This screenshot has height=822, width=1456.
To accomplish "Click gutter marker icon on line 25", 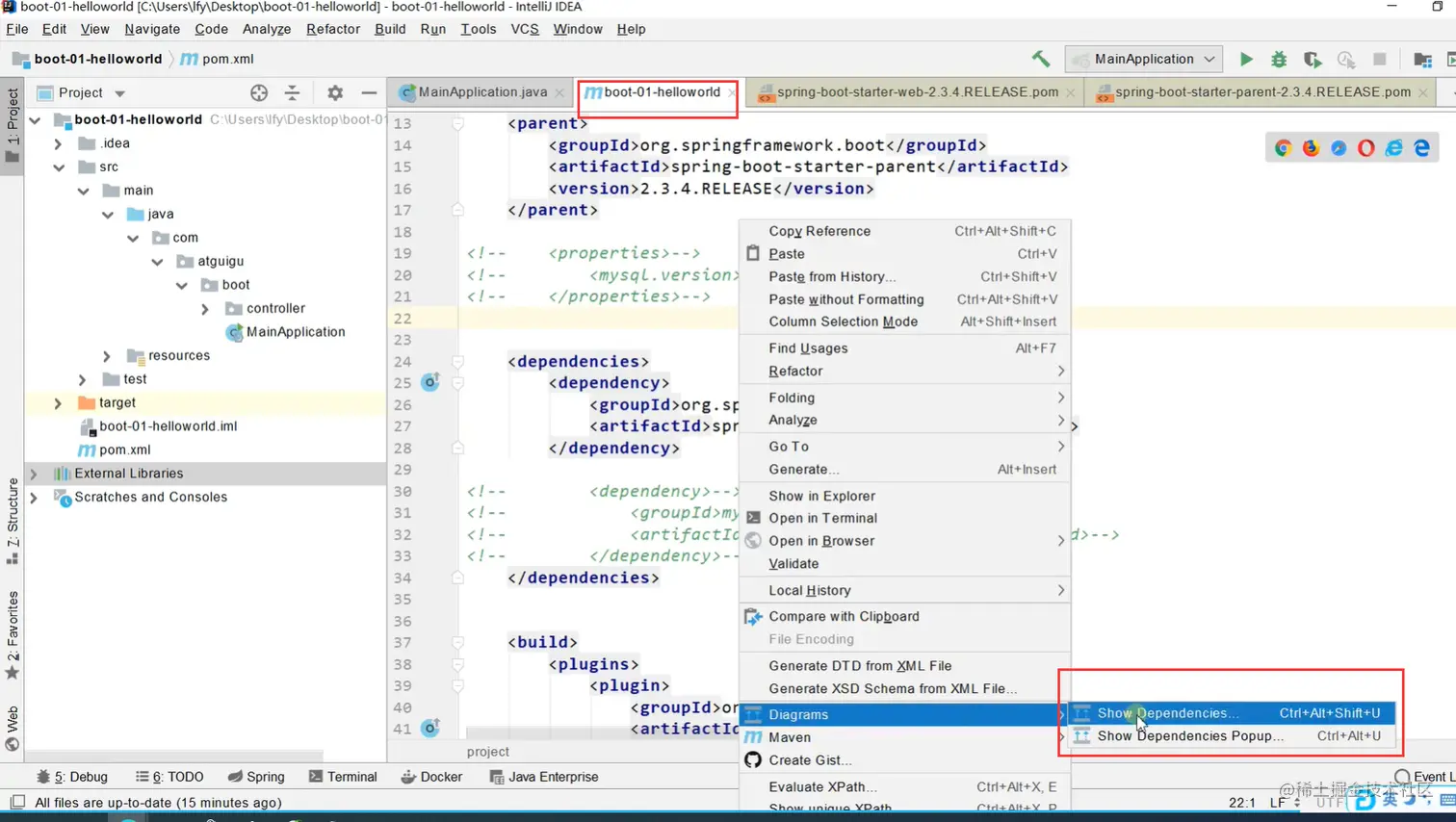I will tap(430, 382).
